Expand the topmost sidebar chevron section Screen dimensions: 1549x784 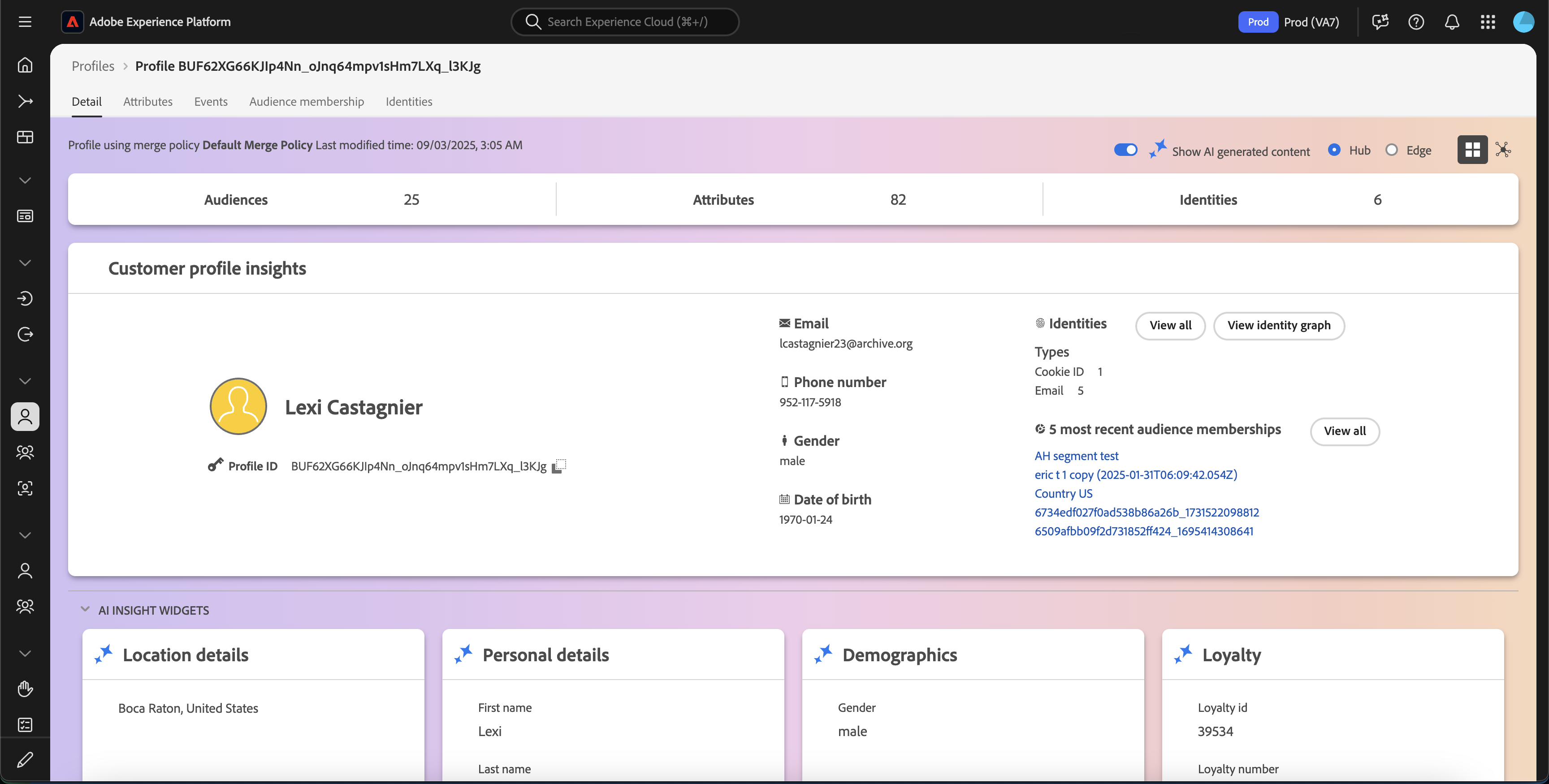pos(25,181)
